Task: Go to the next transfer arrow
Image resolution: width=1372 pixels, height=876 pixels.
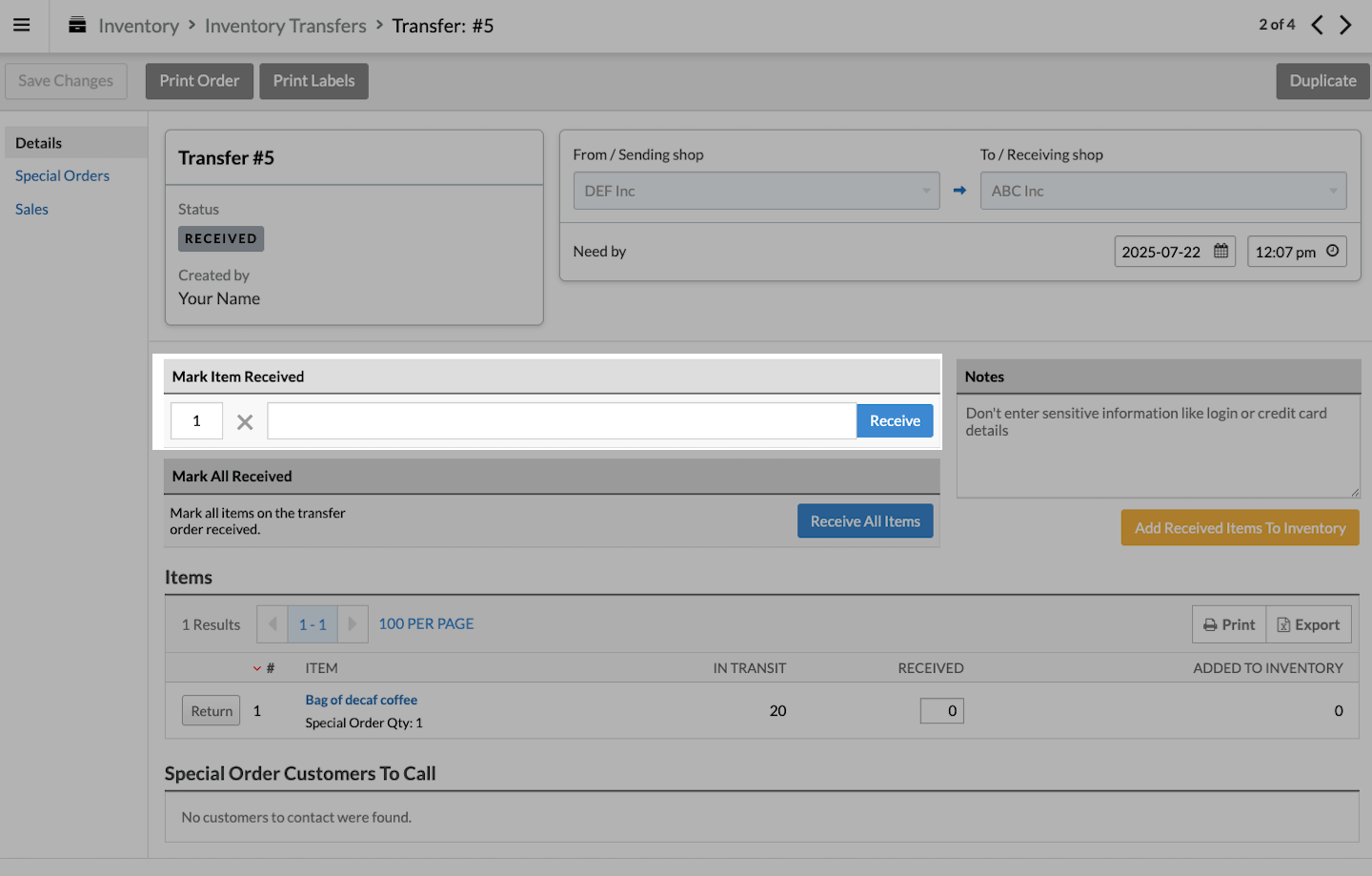Action: [1345, 25]
